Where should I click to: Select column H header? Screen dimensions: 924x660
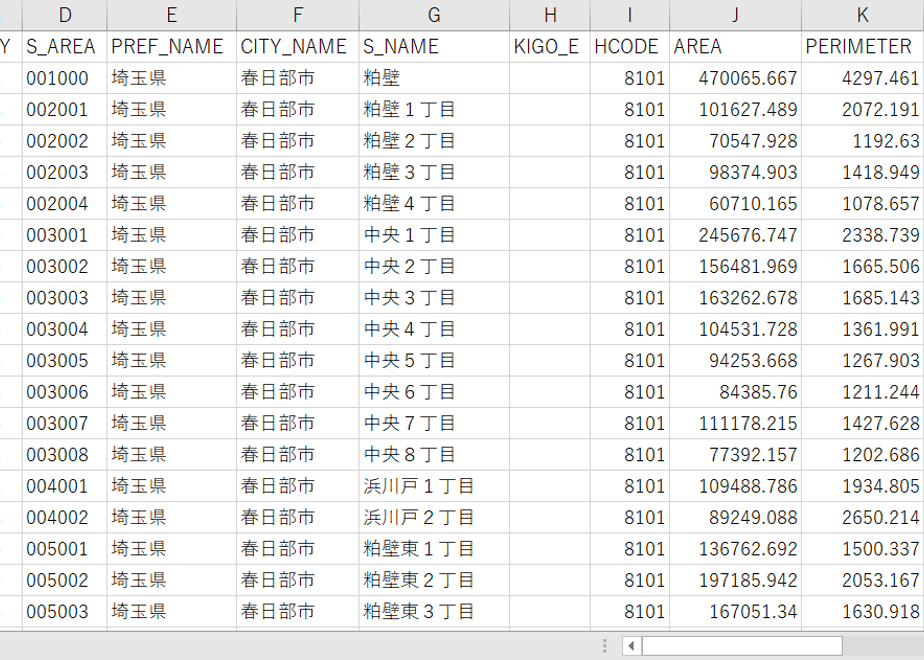tap(550, 15)
